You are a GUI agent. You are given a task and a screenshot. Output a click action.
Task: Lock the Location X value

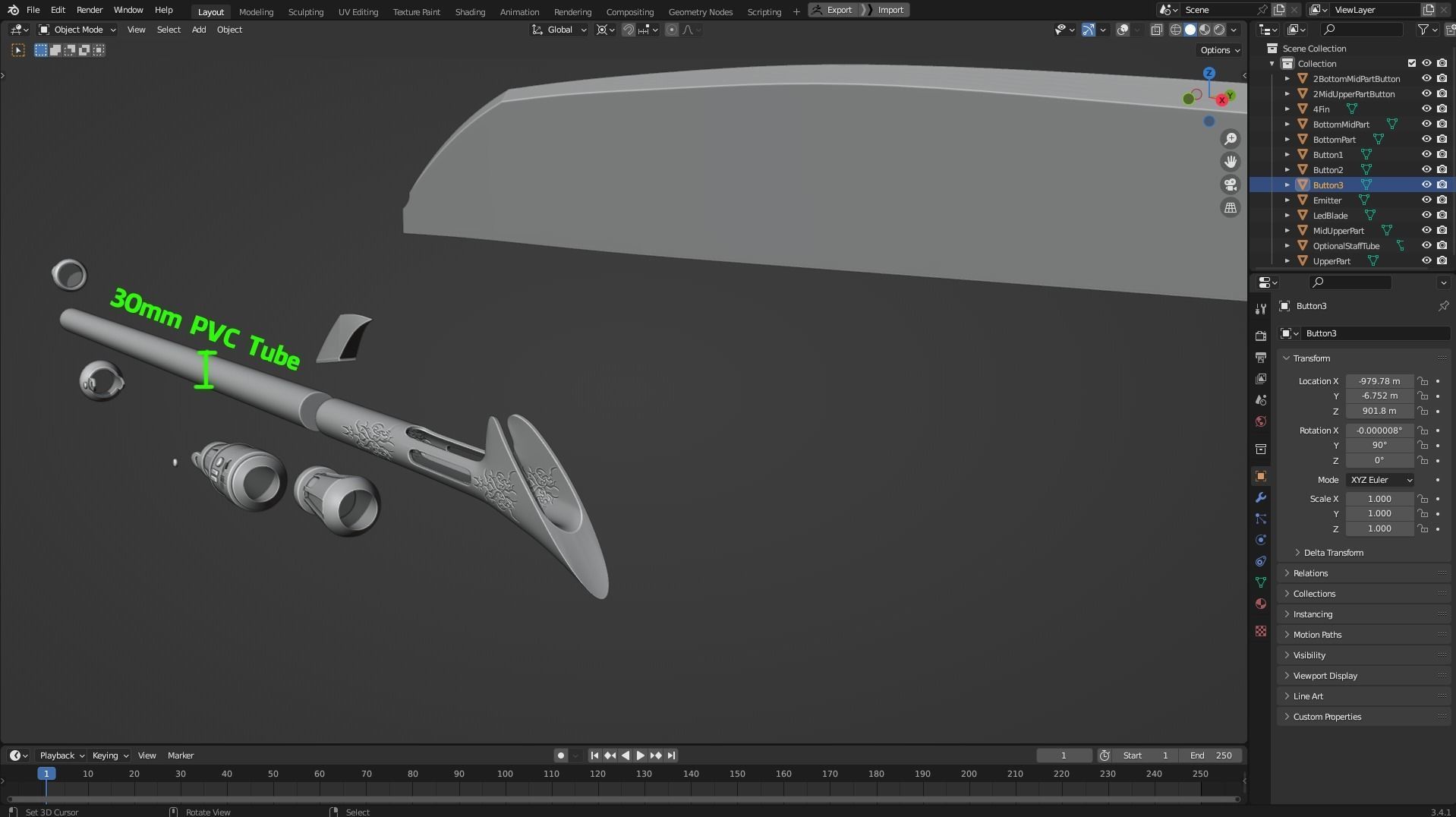[1423, 381]
